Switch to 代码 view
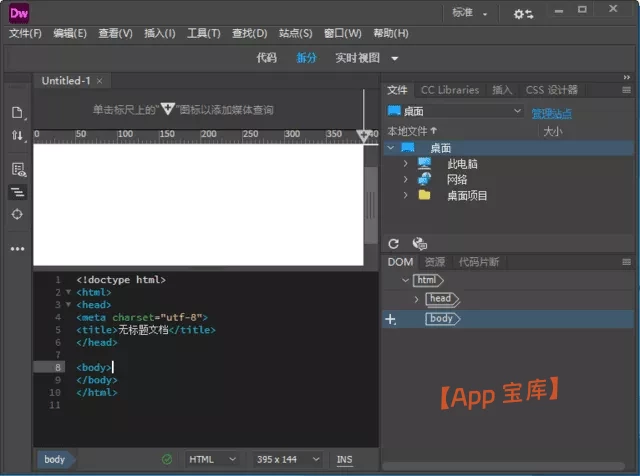The height and width of the screenshot is (476, 640). (x=267, y=58)
